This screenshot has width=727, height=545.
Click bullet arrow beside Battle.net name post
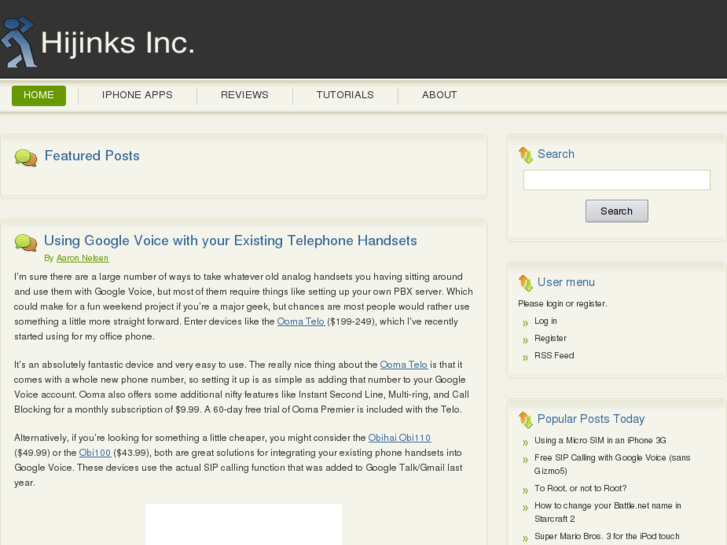(525, 507)
